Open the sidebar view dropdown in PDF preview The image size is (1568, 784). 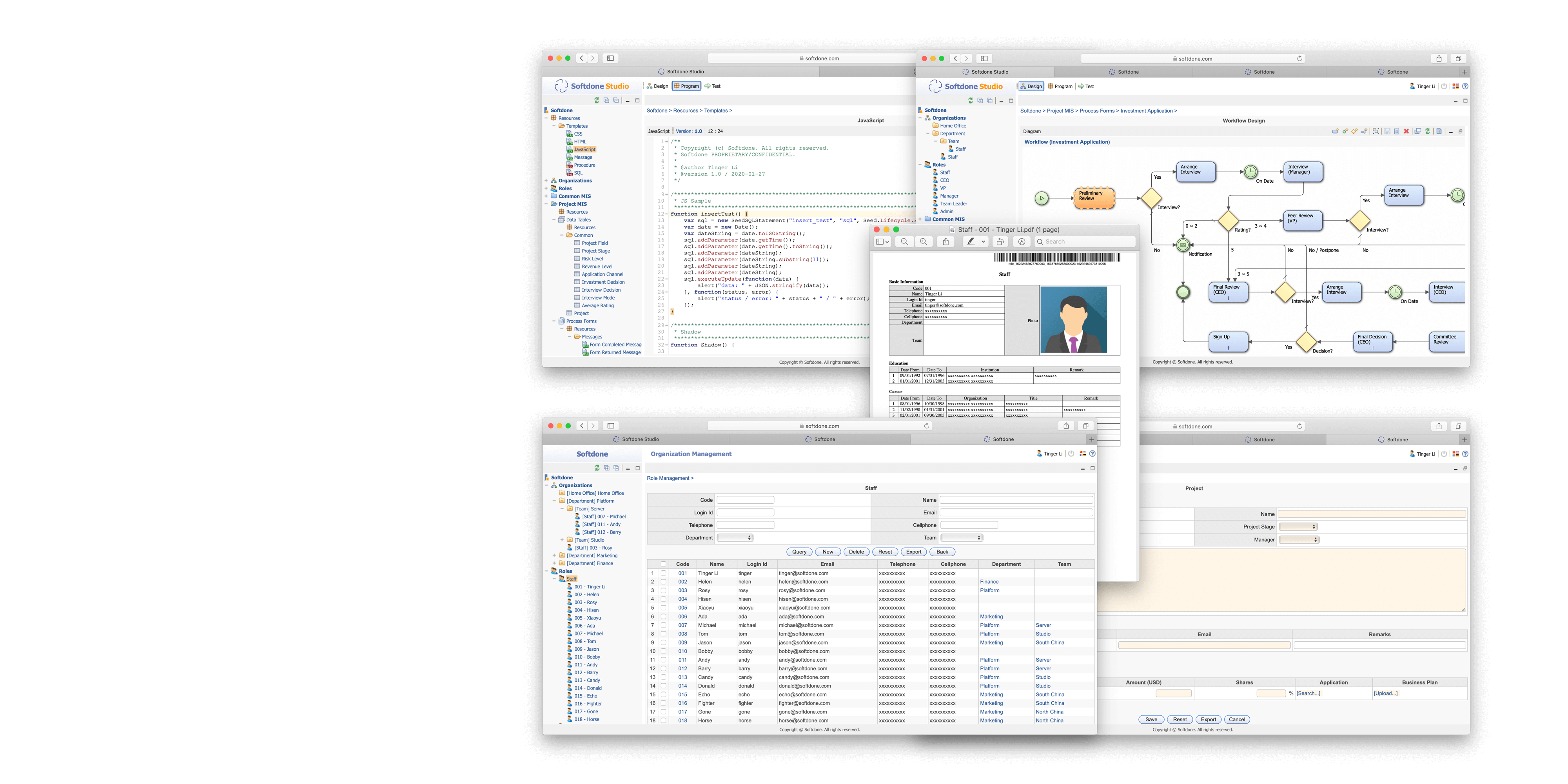pyautogui.click(x=883, y=241)
